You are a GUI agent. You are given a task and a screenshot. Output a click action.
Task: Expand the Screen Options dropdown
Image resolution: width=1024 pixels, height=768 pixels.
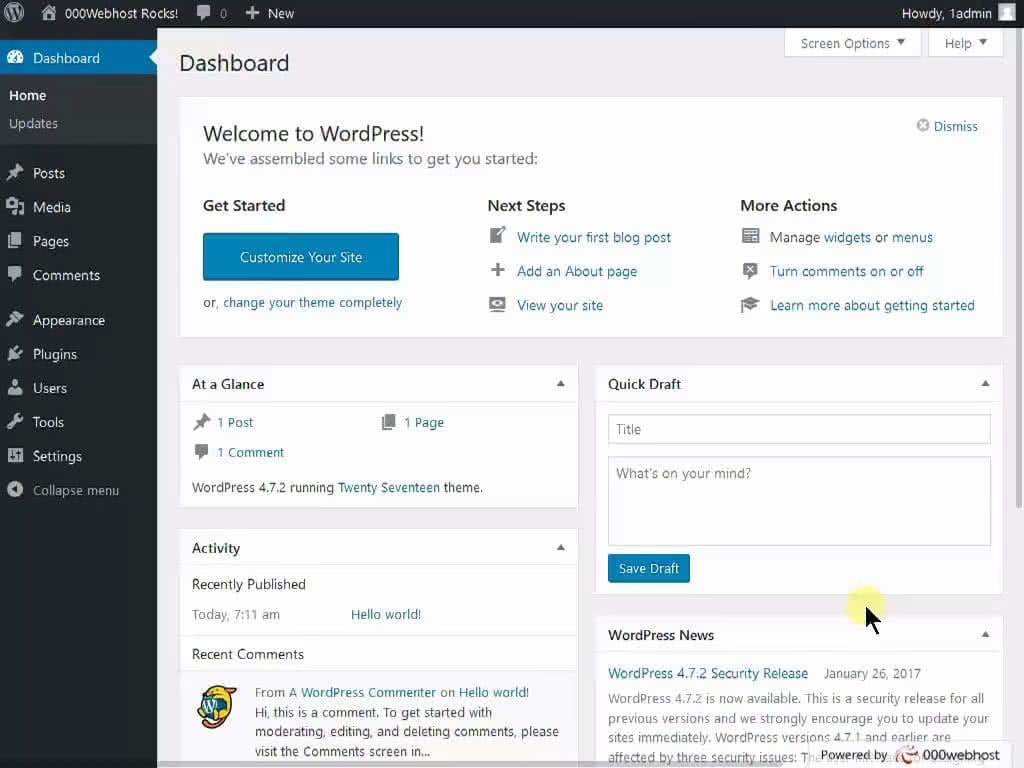pyautogui.click(x=852, y=43)
